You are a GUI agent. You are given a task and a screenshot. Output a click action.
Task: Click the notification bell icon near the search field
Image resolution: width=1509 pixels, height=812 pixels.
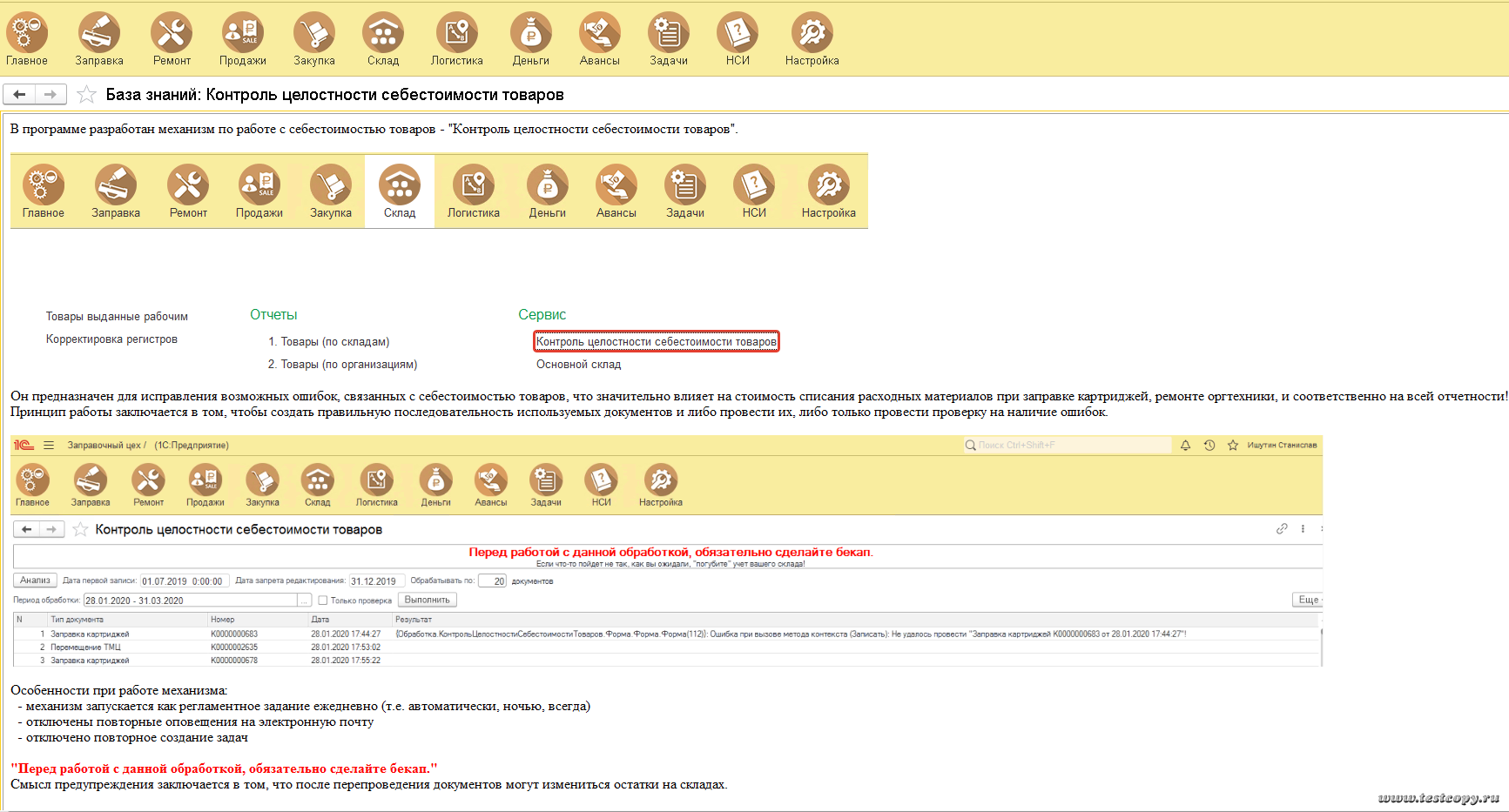tap(1185, 446)
